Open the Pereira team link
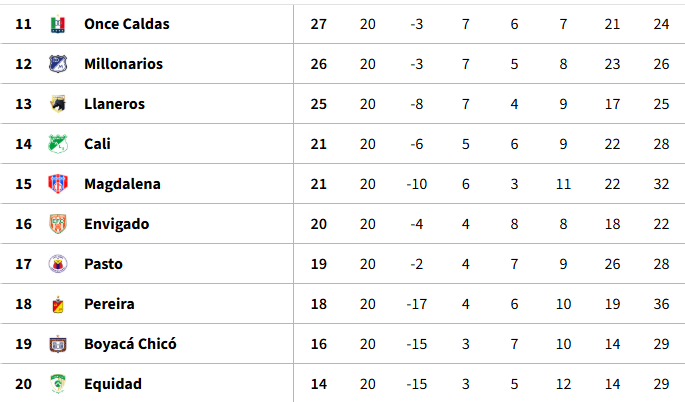This screenshot has height=402, width=685. click(x=109, y=304)
